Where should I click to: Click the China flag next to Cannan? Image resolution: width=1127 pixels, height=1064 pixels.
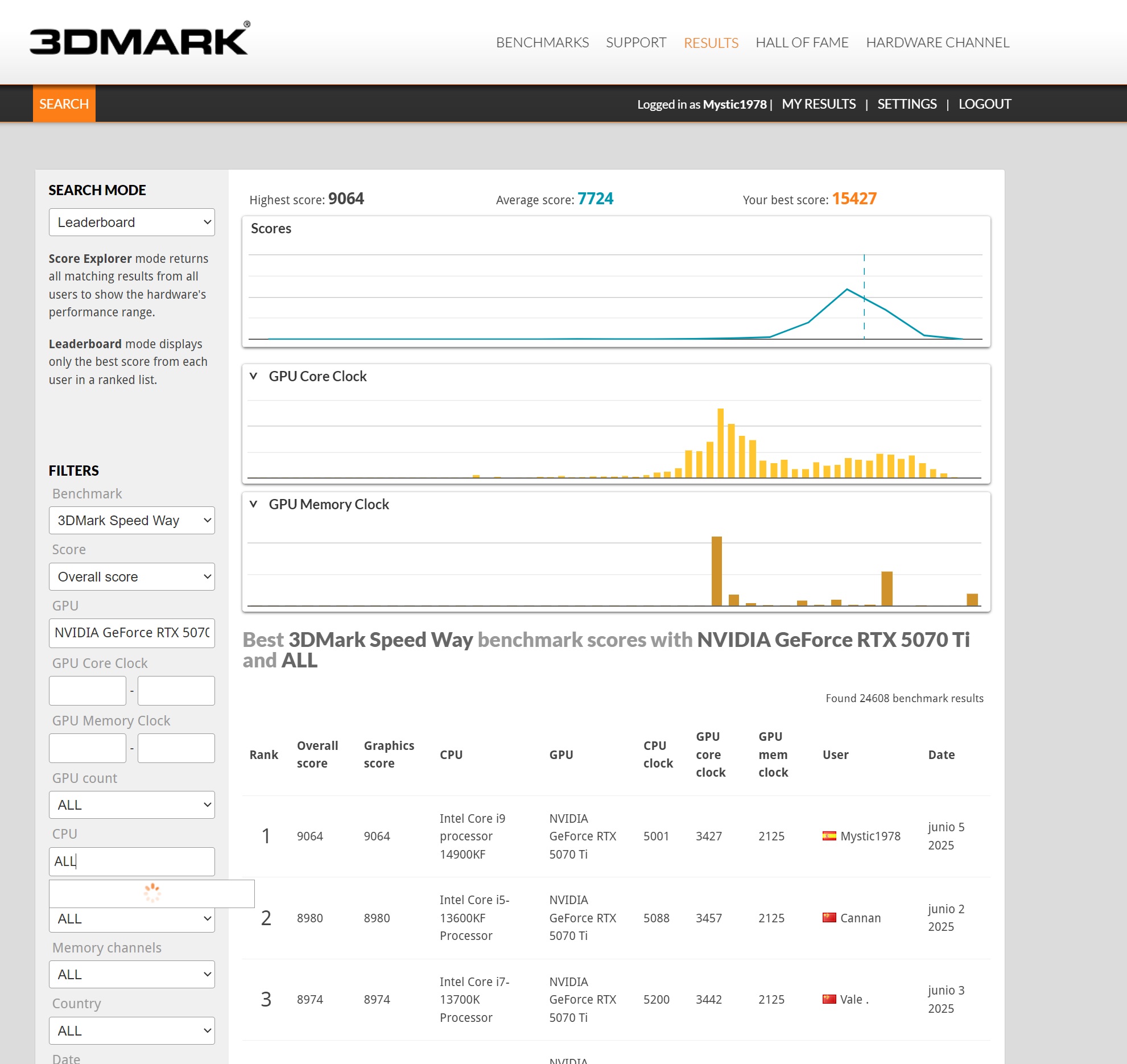[829, 917]
